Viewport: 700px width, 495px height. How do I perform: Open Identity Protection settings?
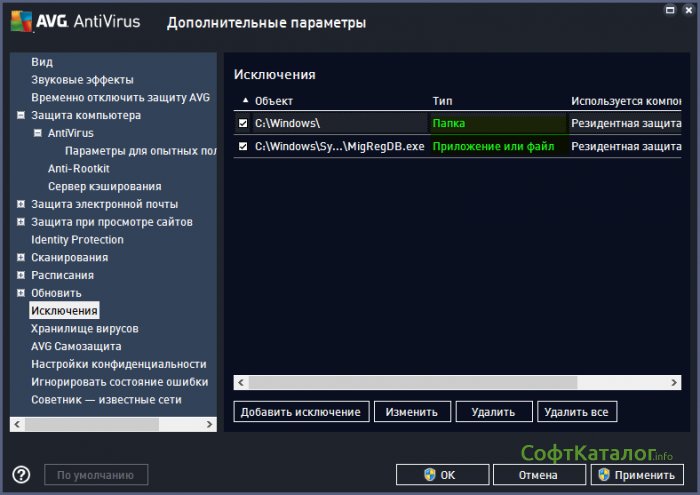77,240
